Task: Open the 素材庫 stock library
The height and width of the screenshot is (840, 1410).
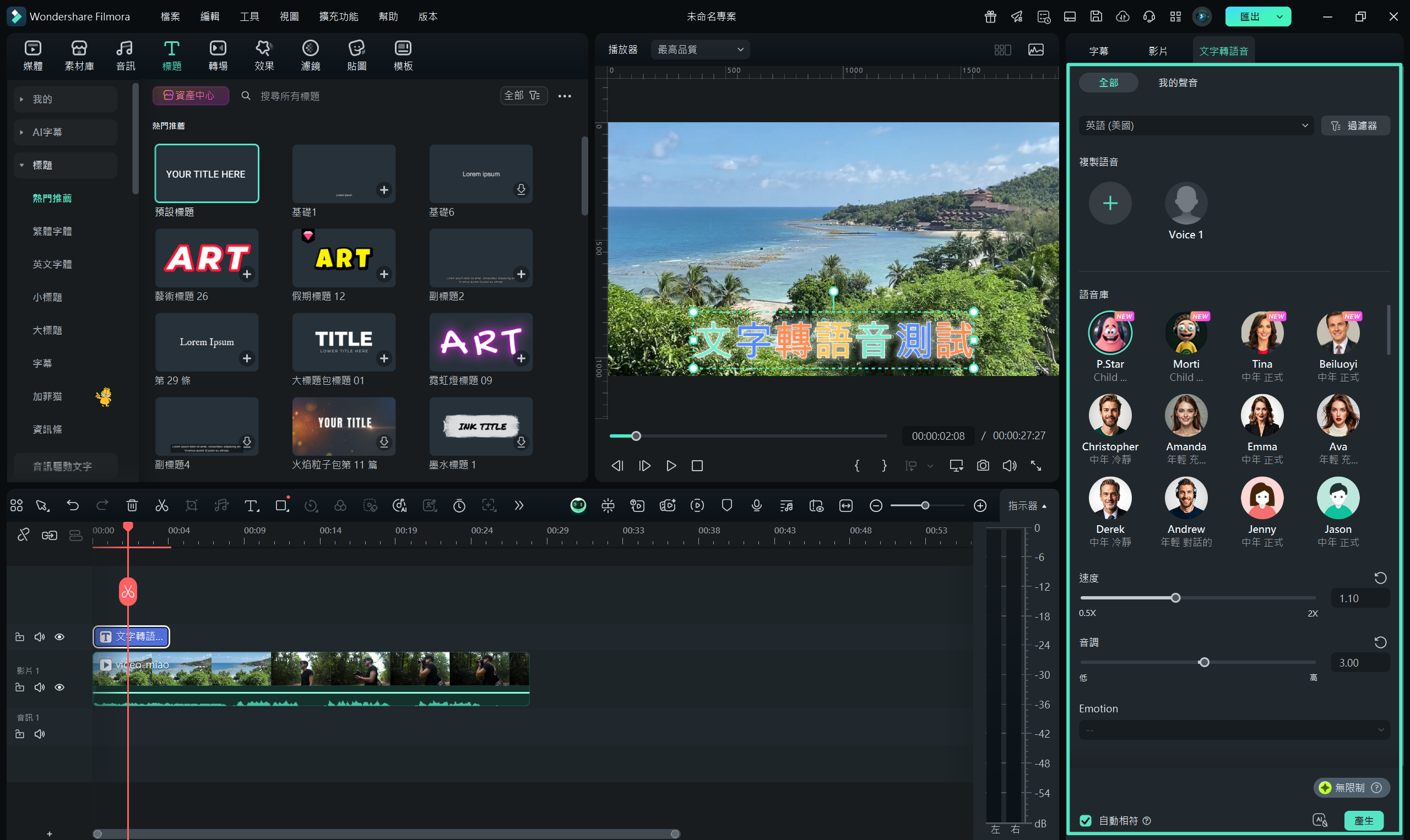Action: 79,55
